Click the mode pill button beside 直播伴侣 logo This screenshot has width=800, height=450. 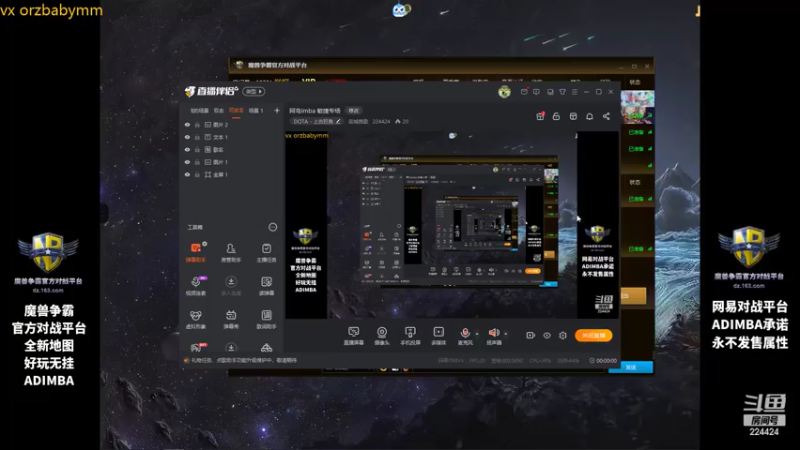click(x=254, y=92)
